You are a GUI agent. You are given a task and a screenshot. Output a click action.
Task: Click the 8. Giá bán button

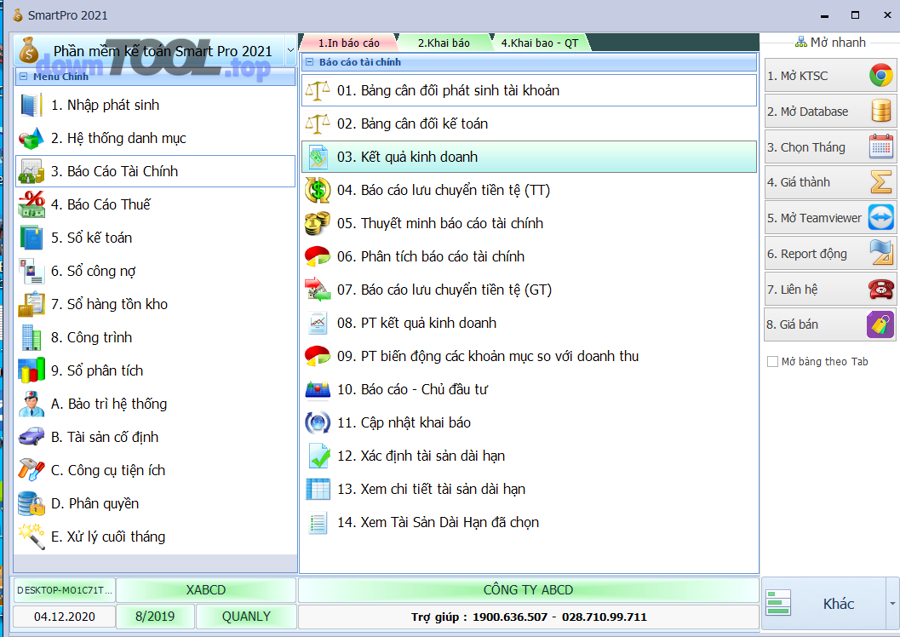(x=831, y=325)
